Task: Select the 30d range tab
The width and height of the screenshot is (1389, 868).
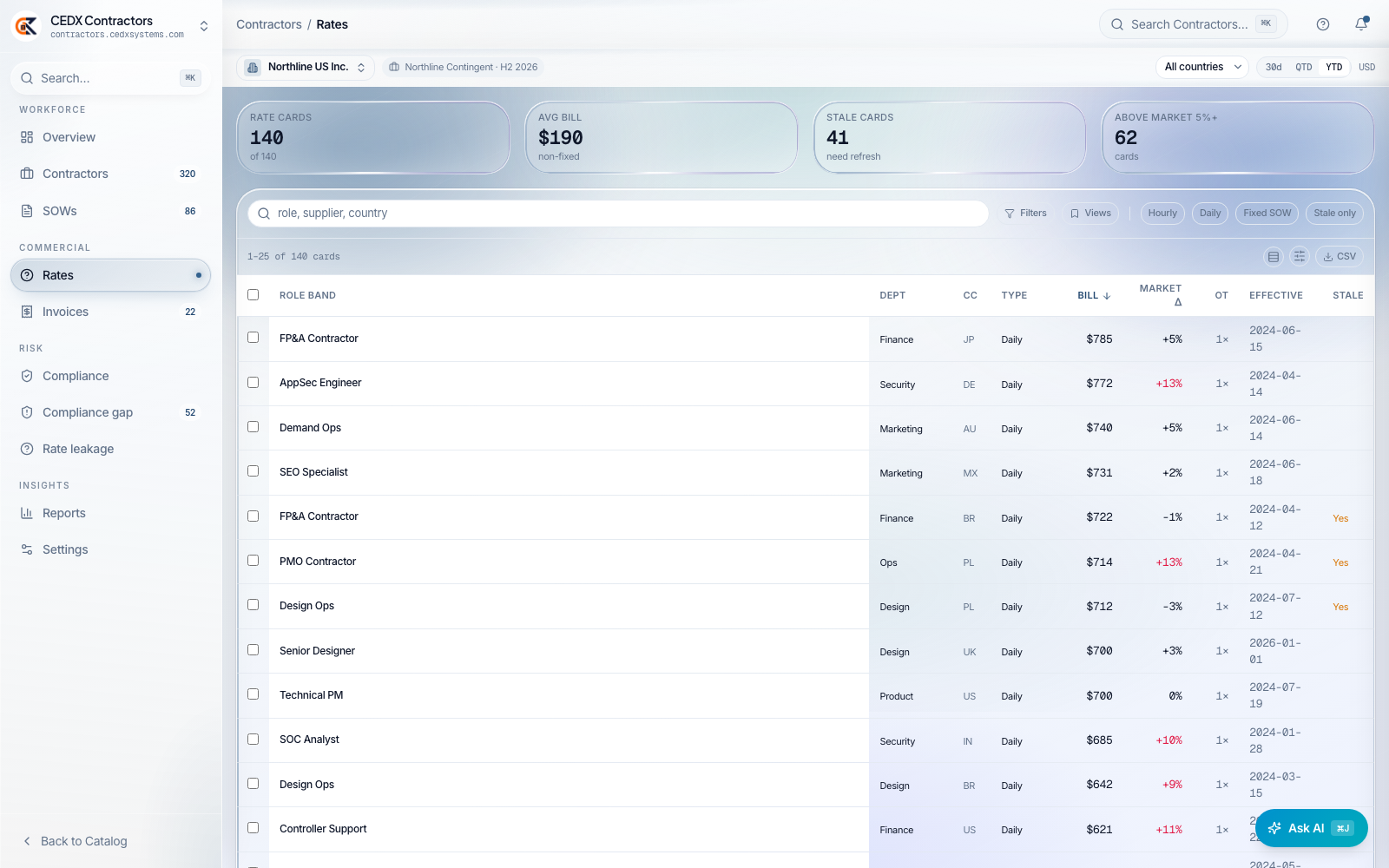Action: click(1274, 67)
